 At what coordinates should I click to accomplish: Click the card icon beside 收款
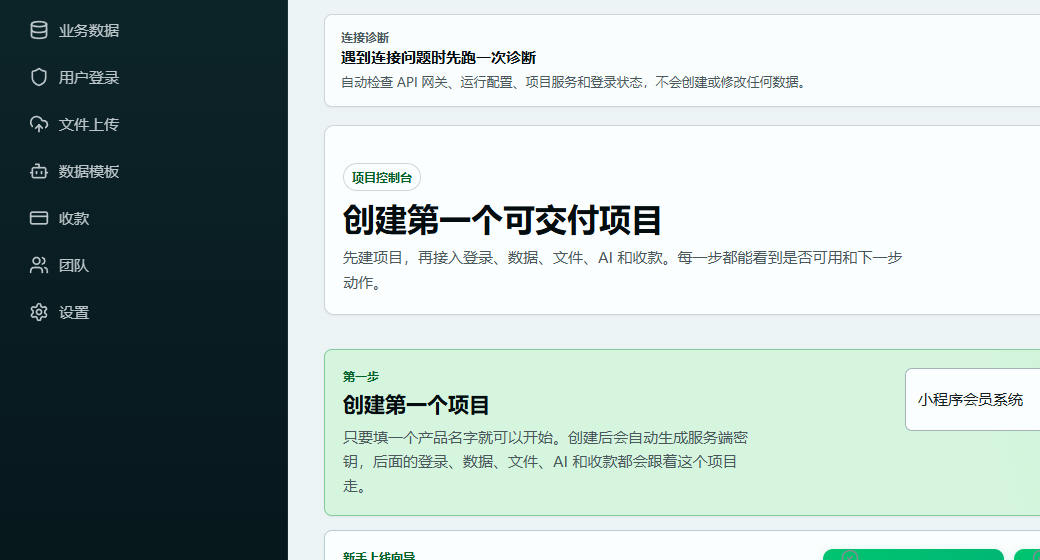point(38,218)
